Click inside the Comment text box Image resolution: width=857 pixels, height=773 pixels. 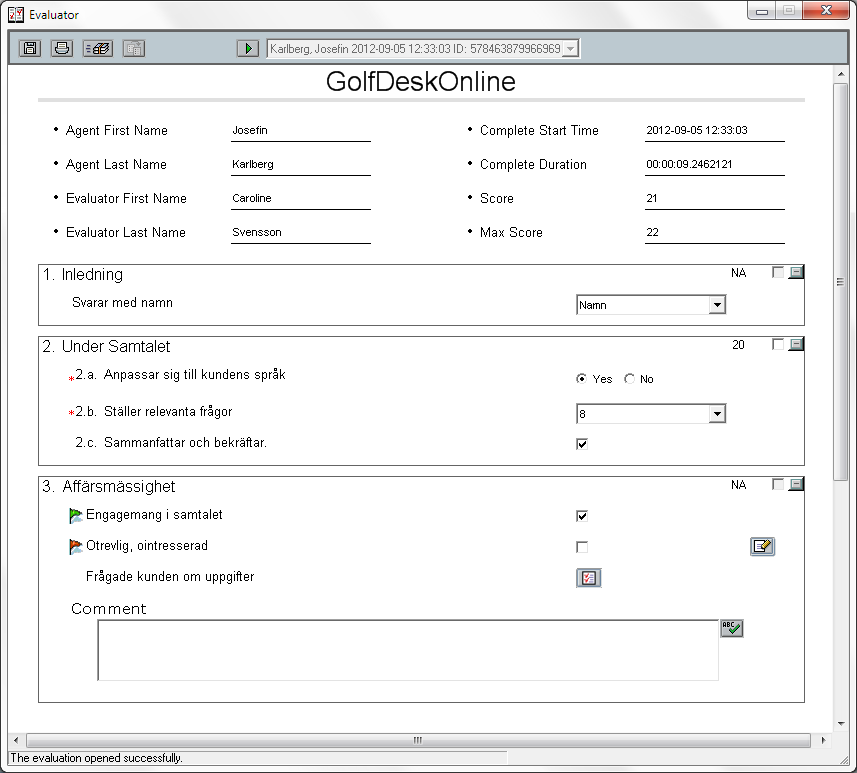click(408, 650)
